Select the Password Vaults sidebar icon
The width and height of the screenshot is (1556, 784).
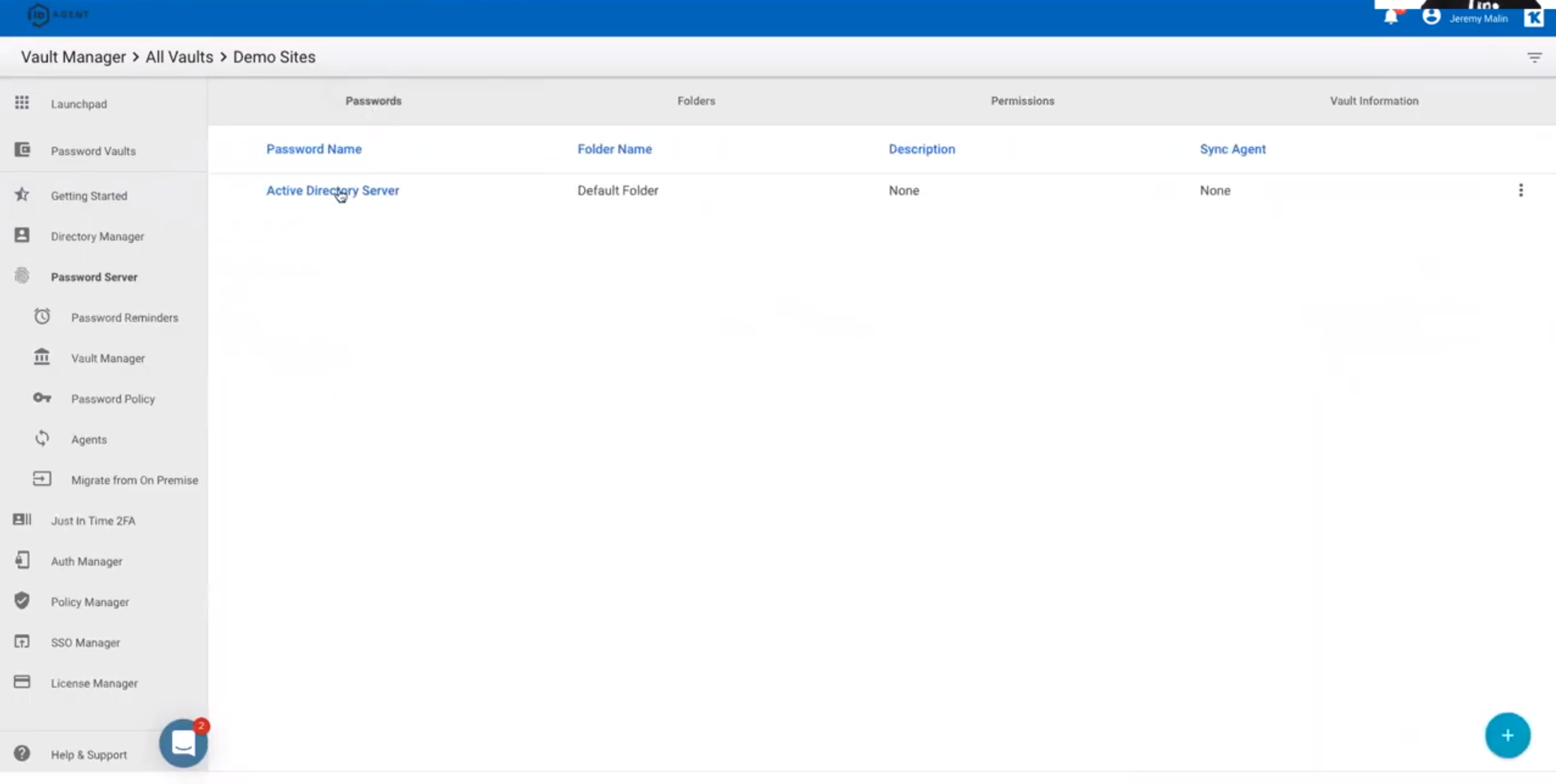pyautogui.click(x=21, y=150)
